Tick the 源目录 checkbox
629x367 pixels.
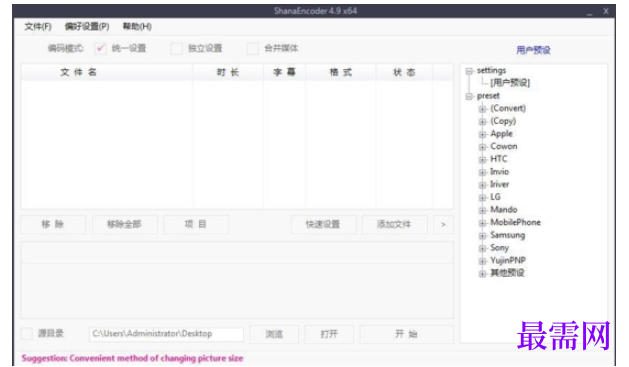[26, 333]
